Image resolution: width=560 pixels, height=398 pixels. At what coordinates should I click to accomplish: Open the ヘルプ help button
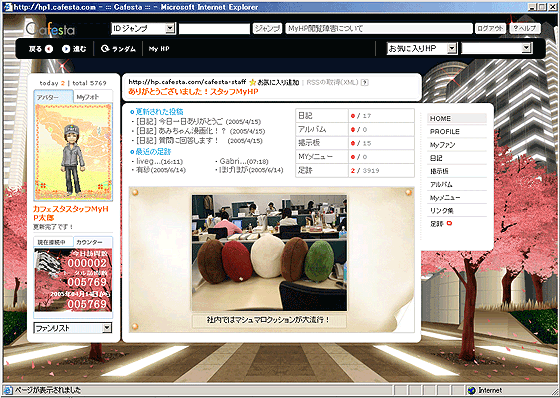pyautogui.click(x=525, y=28)
